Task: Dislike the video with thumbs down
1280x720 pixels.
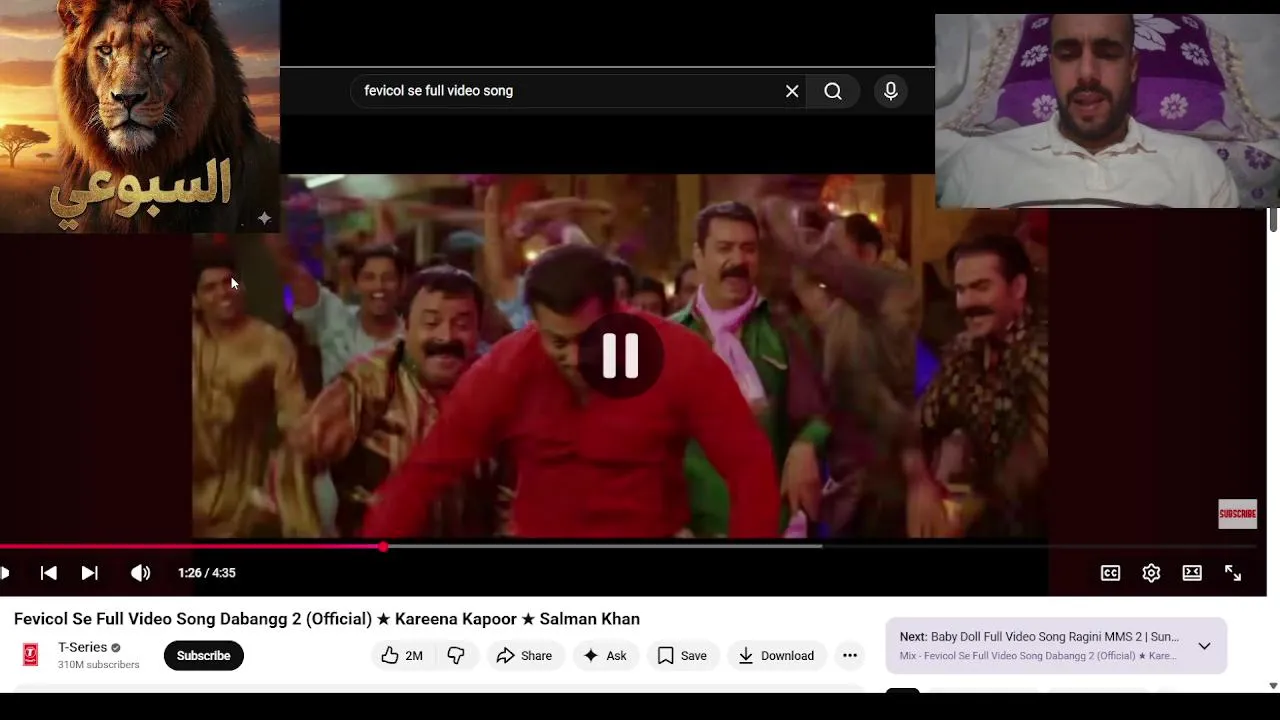Action: coord(456,656)
